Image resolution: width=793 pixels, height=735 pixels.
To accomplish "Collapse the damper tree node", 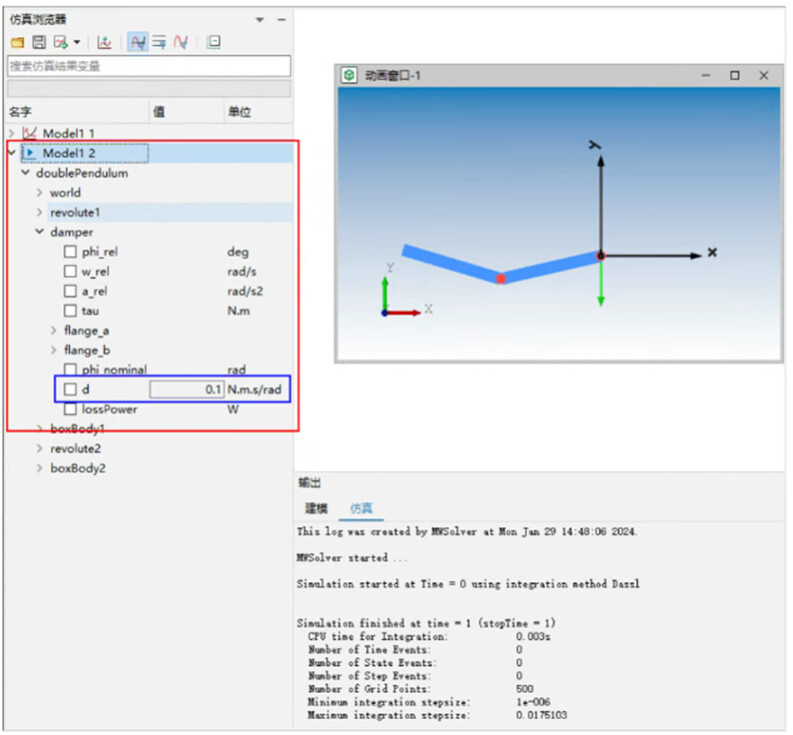I will 39,232.
